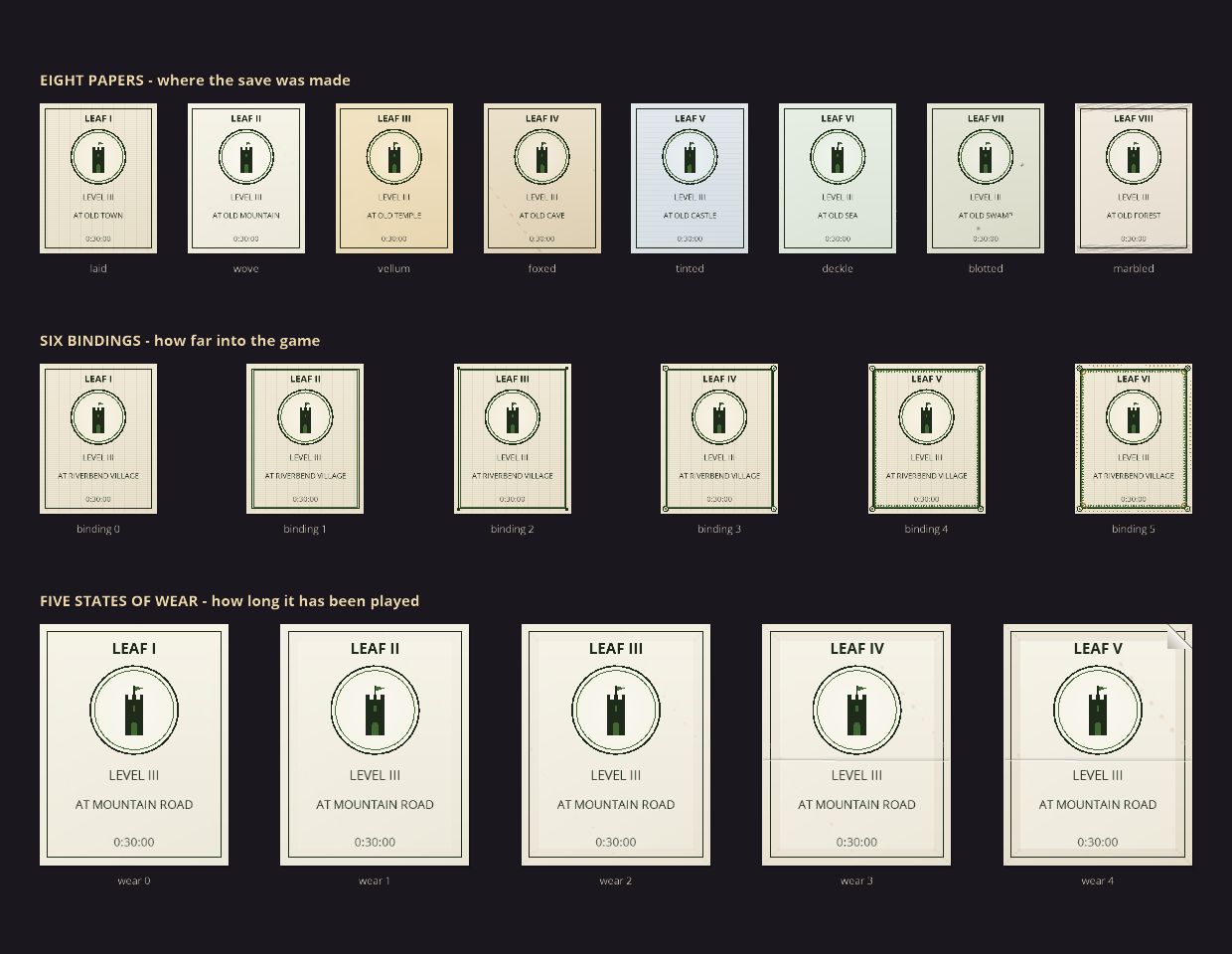This screenshot has height=954, width=1232.
Task: Select the laid paper Leaf I card
Action: click(98, 178)
